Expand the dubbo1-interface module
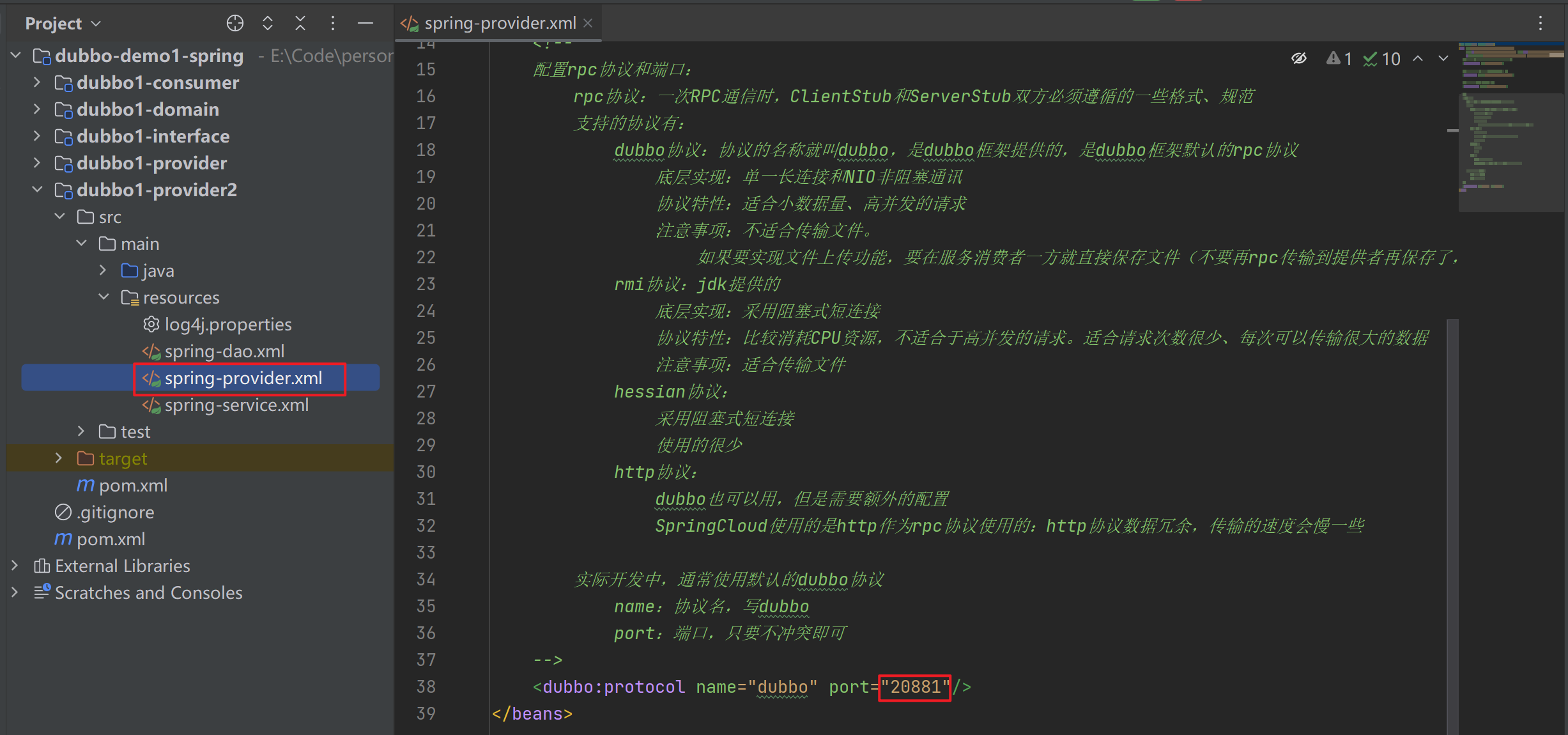The width and height of the screenshot is (1568, 735). 37,136
